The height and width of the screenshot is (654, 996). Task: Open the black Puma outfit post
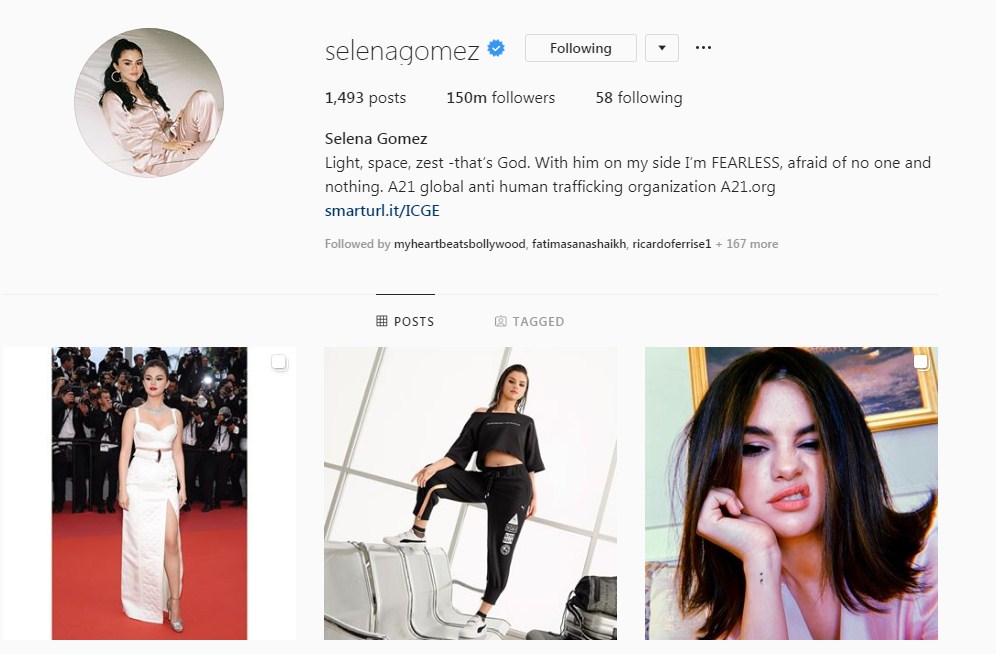click(471, 493)
